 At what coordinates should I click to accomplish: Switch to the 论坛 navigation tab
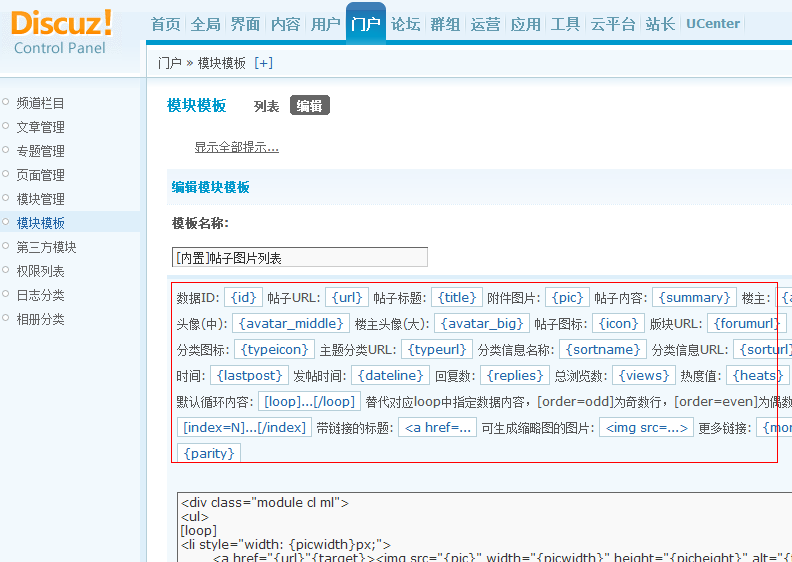405,24
